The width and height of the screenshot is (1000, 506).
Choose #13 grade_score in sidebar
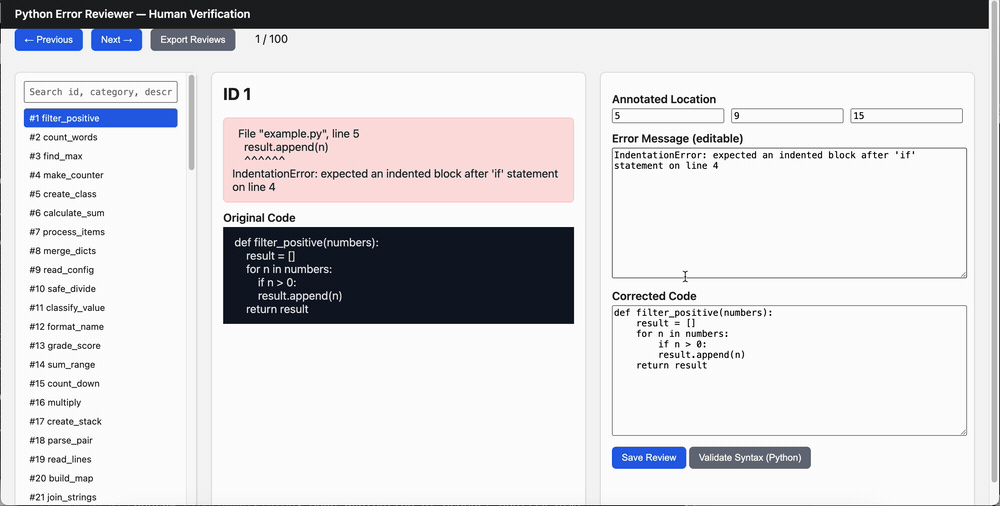(x=101, y=346)
